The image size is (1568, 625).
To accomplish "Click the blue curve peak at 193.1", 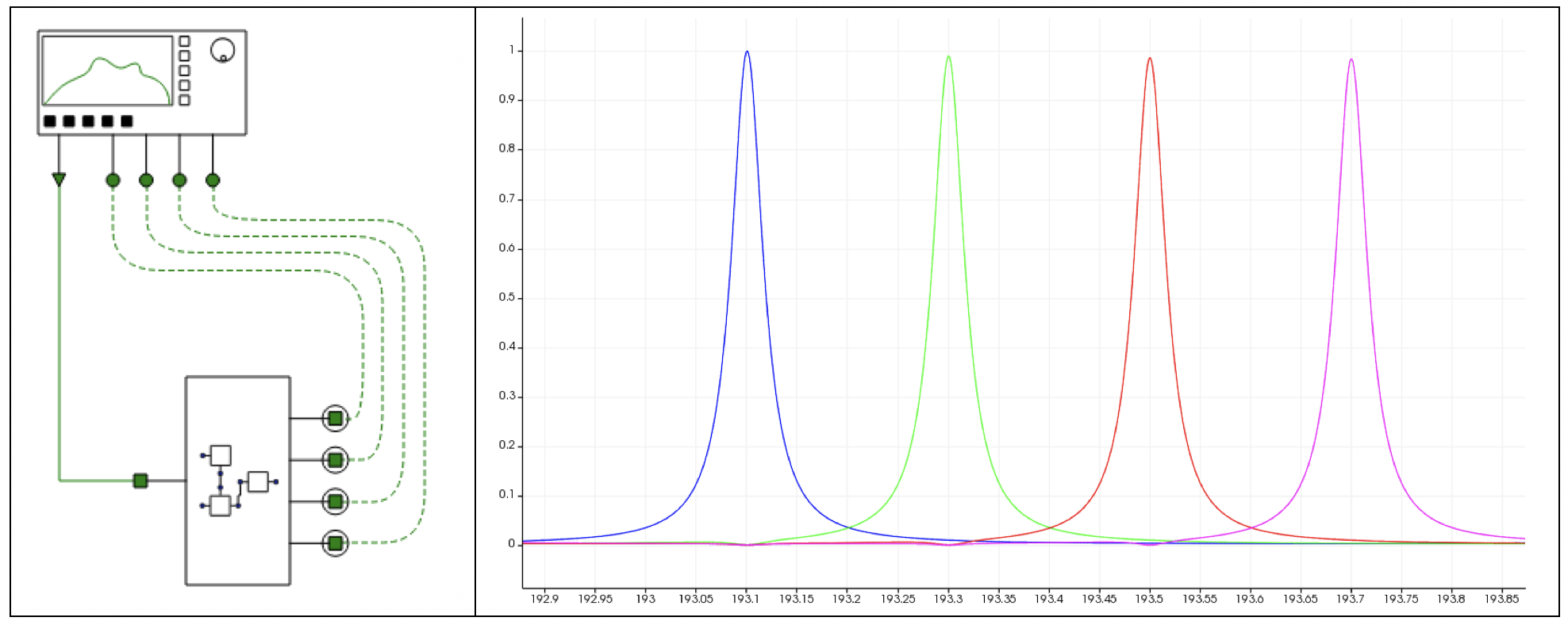I will point(747,52).
